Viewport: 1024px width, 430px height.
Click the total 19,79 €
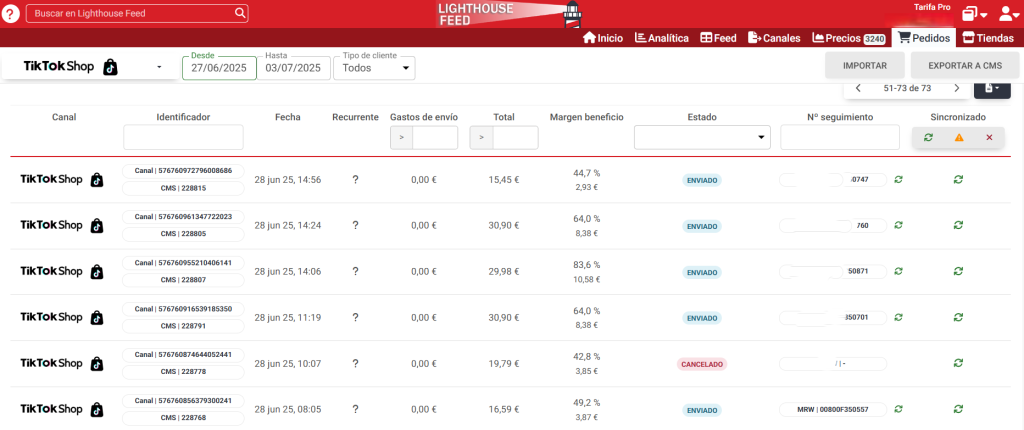(x=504, y=363)
